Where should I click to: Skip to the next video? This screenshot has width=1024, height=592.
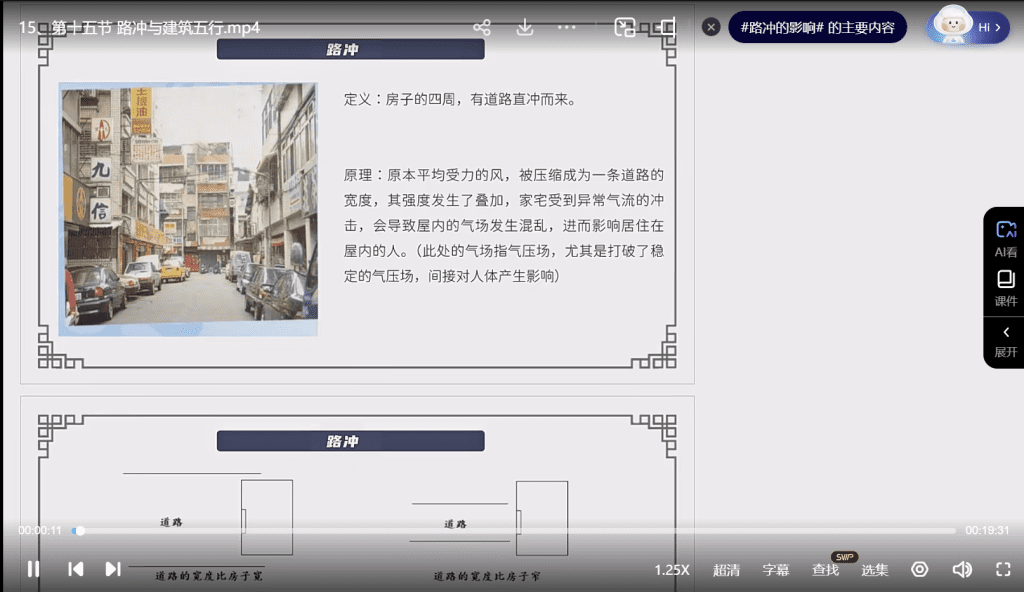113,569
